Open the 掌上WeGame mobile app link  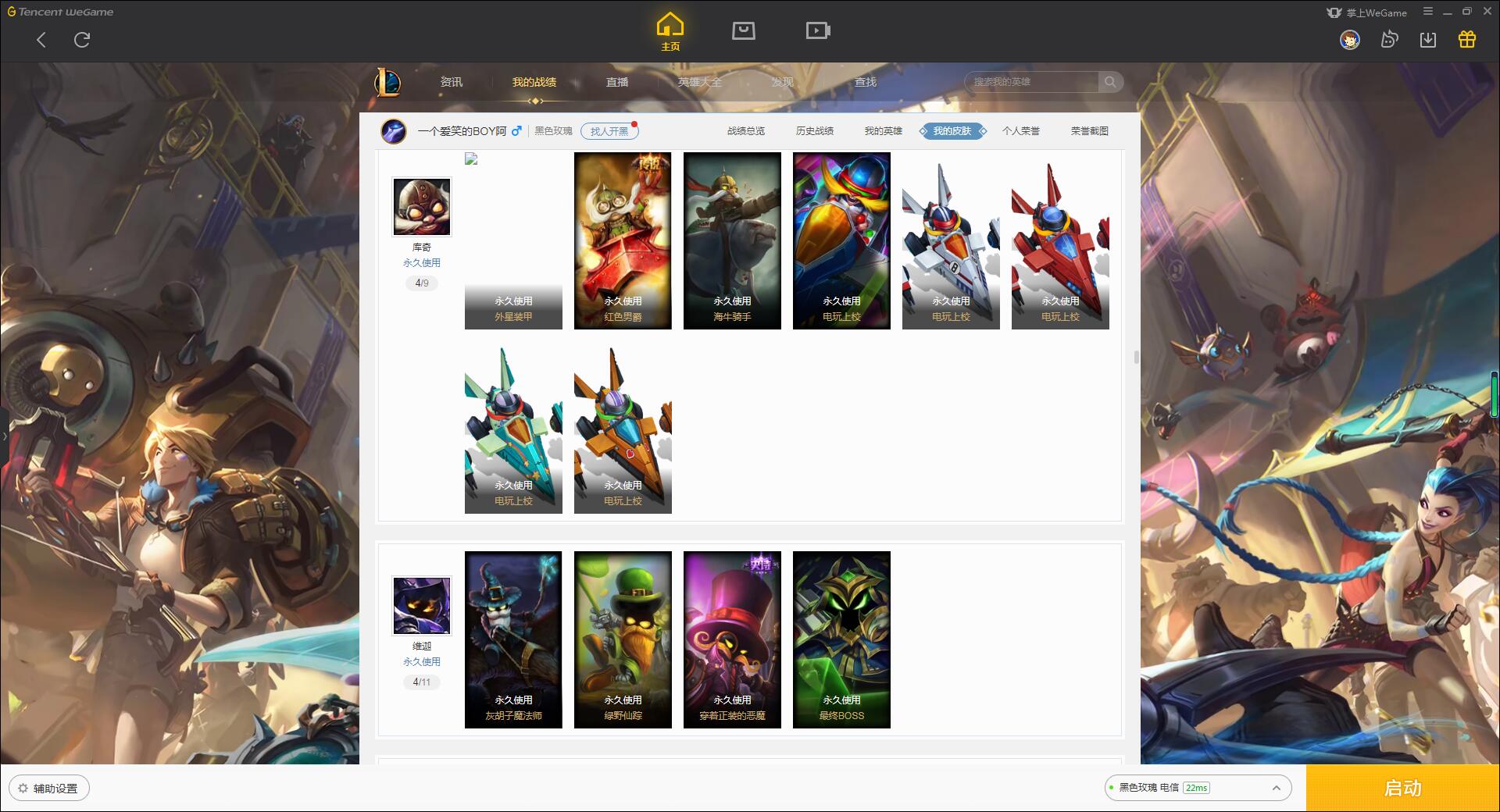pyautogui.click(x=1366, y=12)
